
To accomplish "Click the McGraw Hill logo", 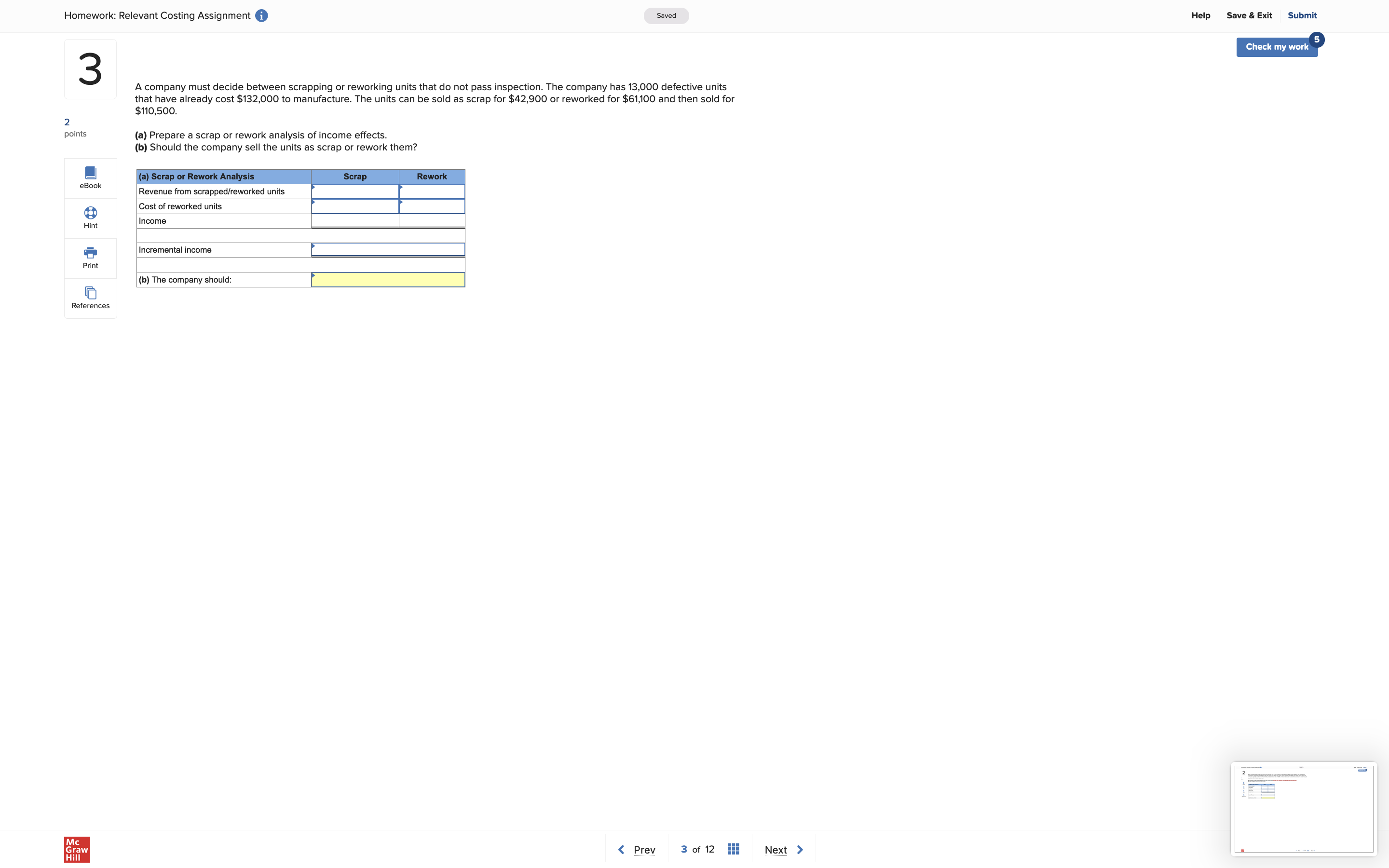I will [76, 849].
